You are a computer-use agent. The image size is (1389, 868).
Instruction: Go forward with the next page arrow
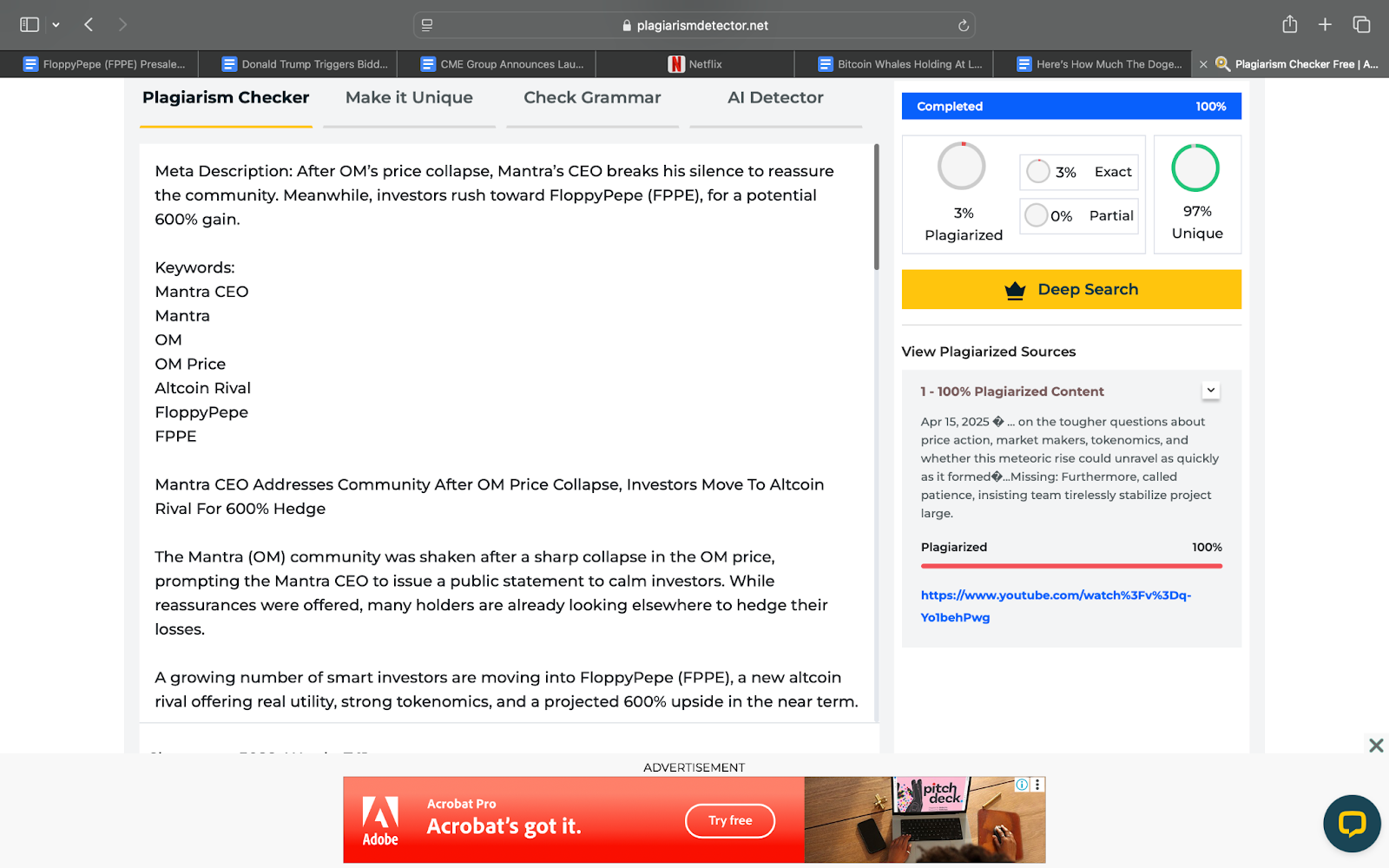tap(122, 24)
